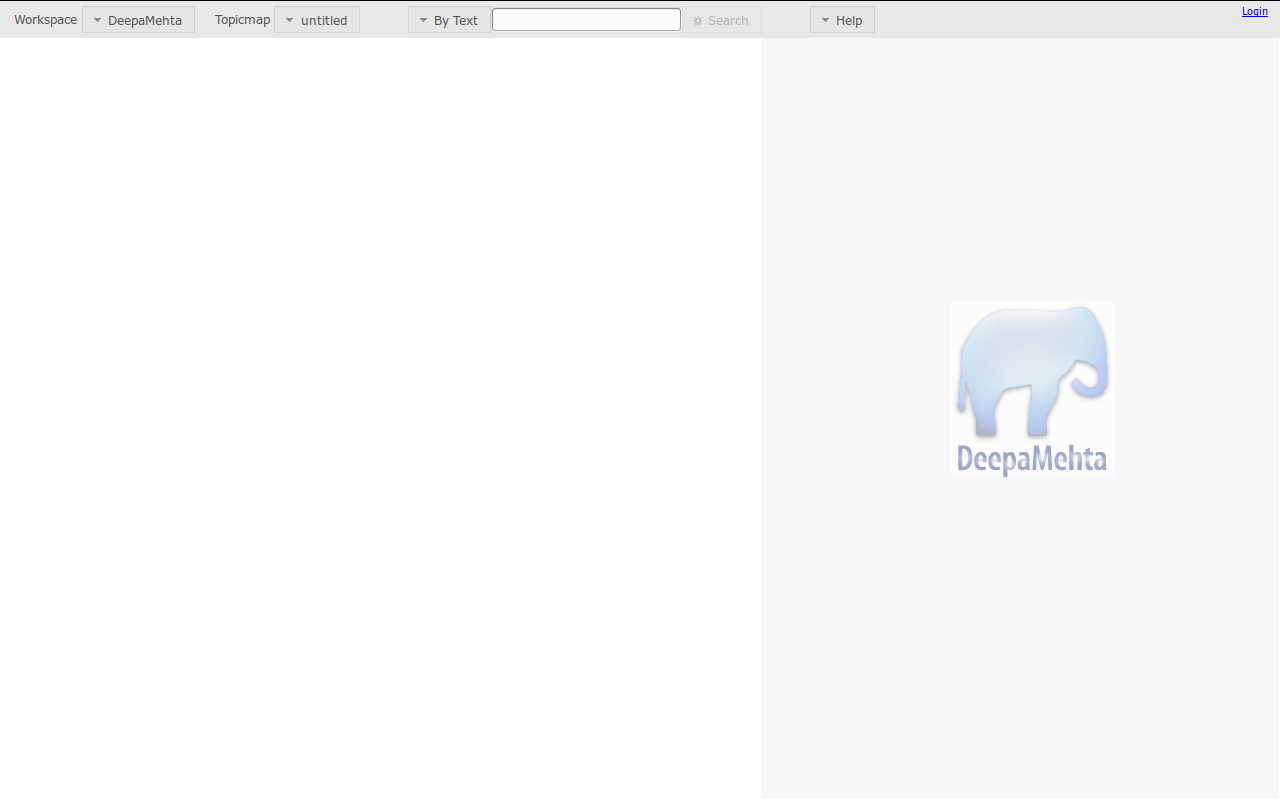Click the Login link
This screenshot has width=1280, height=800.
tap(1255, 11)
